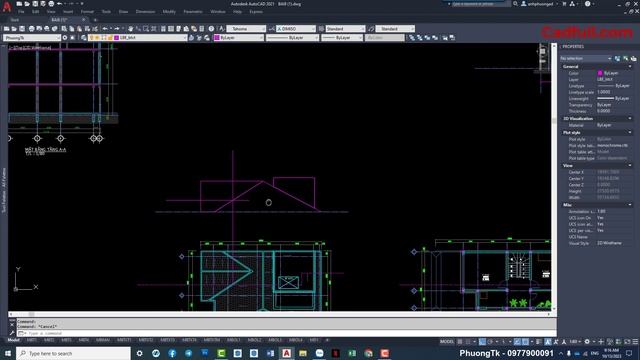This screenshot has height=360, width=640.
Task: Click the Cut icon in Standard toolbar
Action: 64,29
